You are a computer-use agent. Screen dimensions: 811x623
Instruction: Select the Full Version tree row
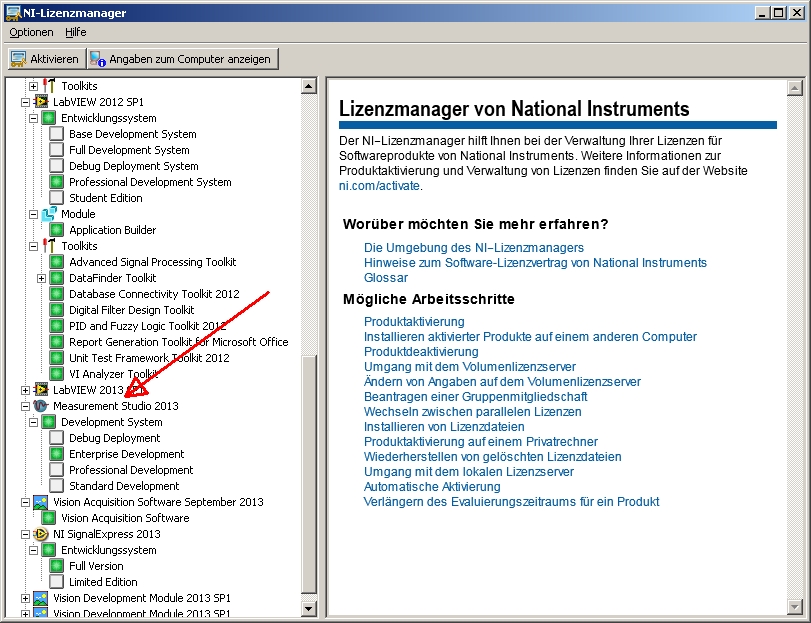coord(96,566)
